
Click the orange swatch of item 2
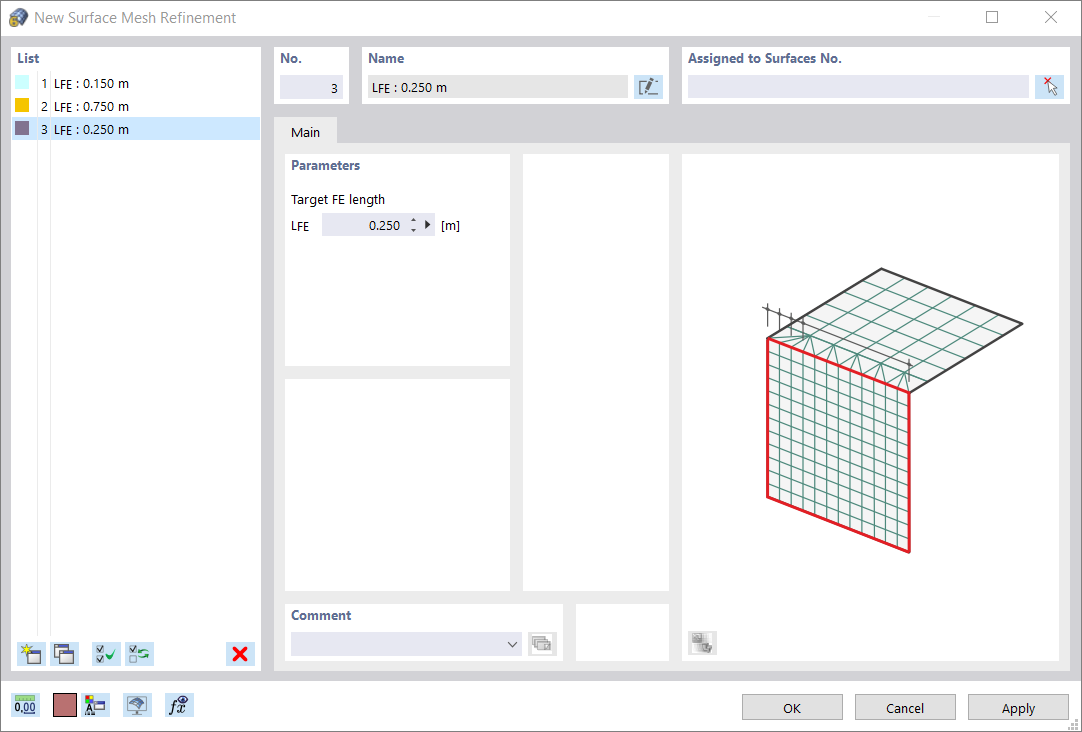pos(22,106)
